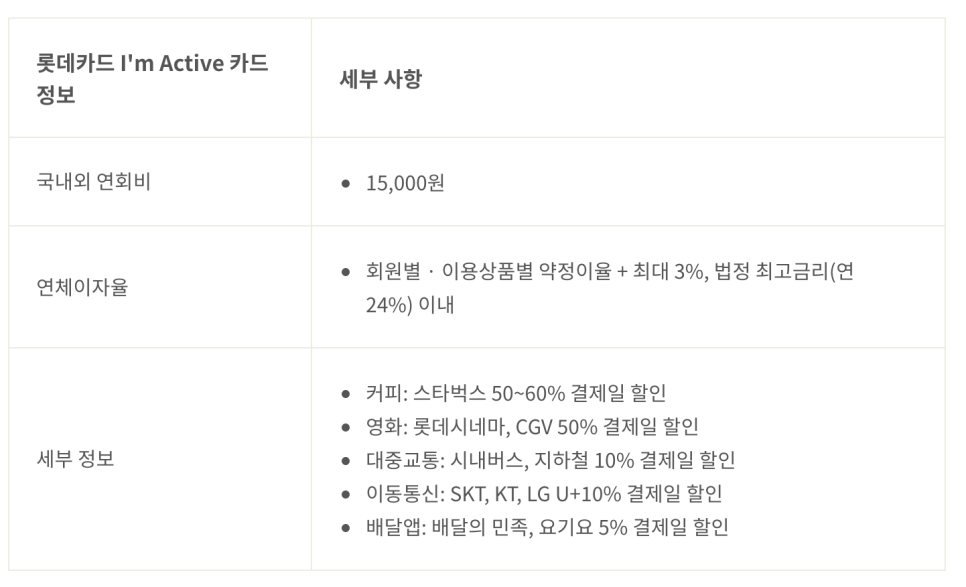Click the 15,000원 annual fee text

tap(405, 183)
